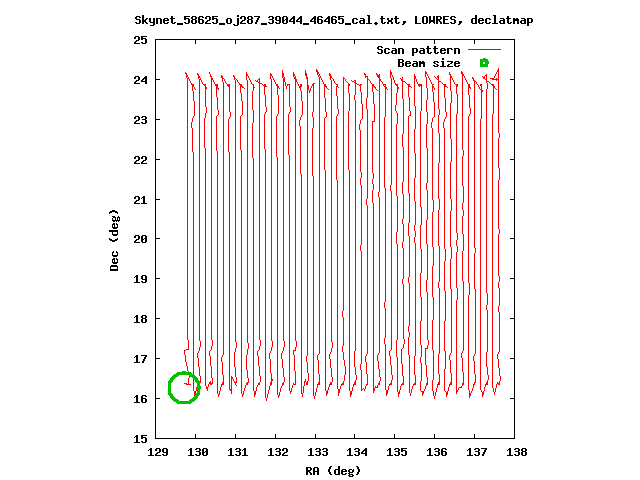Click the RA axis value 136
The width and height of the screenshot is (640, 480).
[x=437, y=452]
